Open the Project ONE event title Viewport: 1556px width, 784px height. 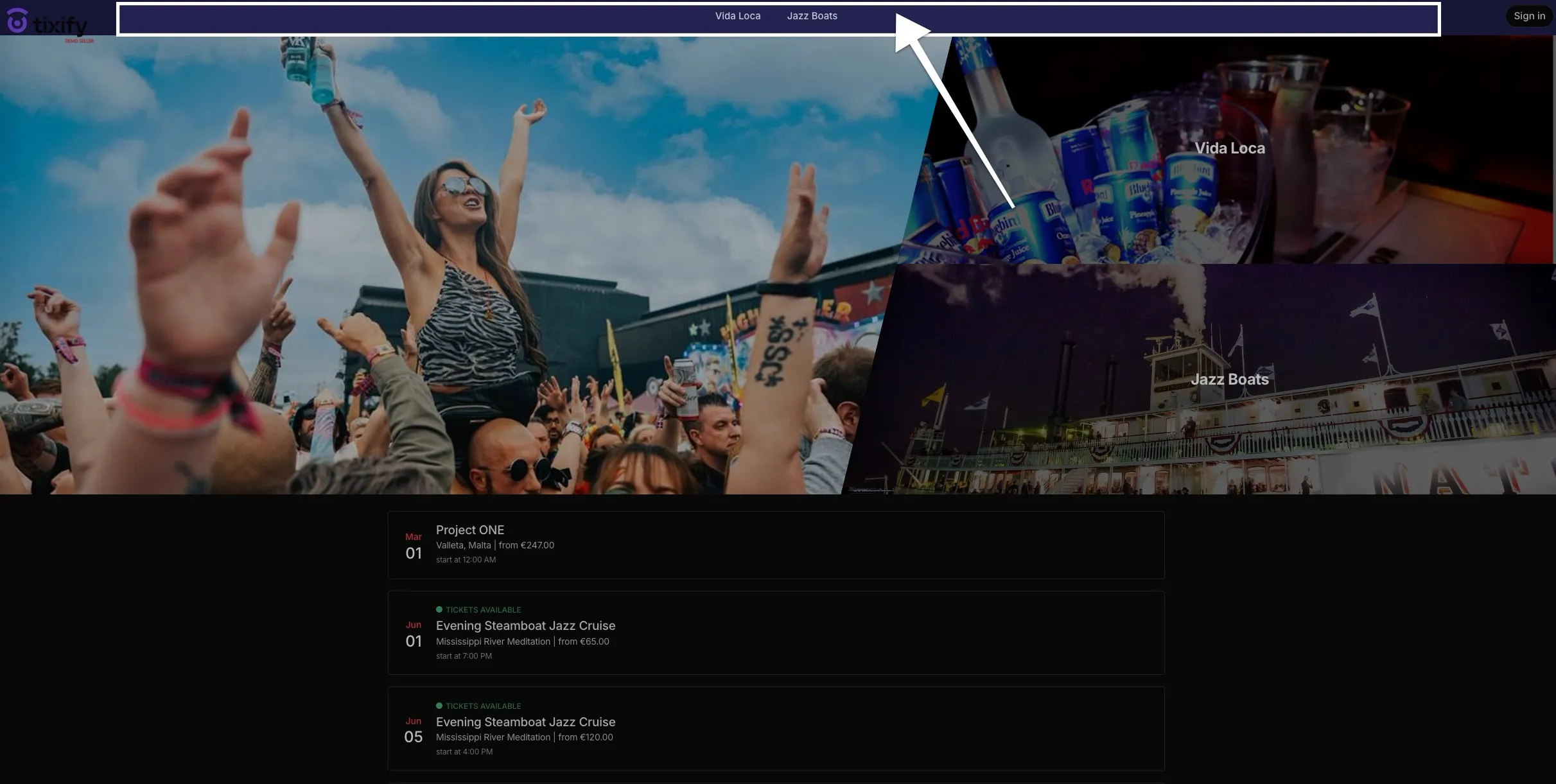tap(469, 530)
